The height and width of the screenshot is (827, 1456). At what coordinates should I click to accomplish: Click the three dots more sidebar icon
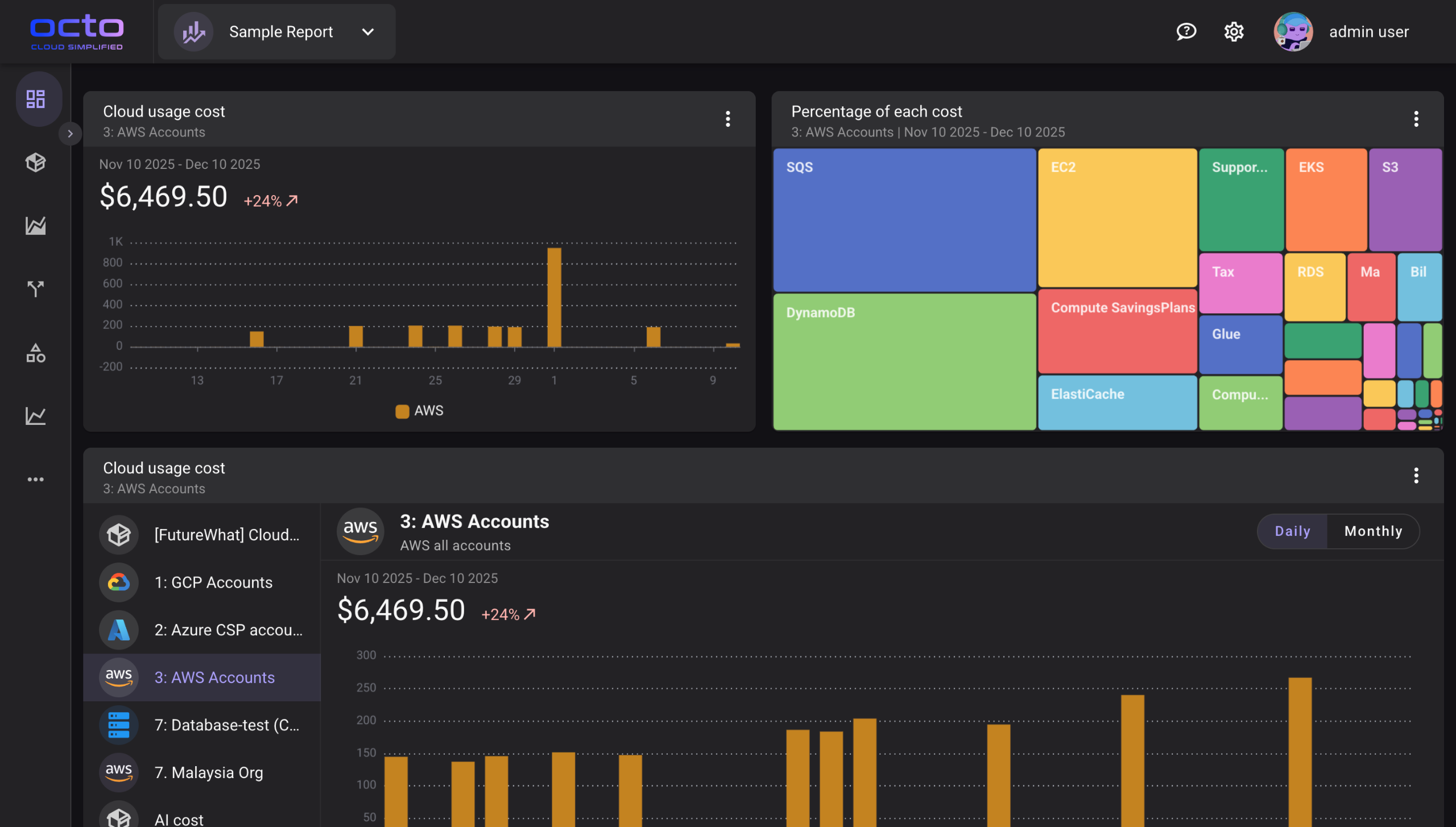pyautogui.click(x=36, y=479)
